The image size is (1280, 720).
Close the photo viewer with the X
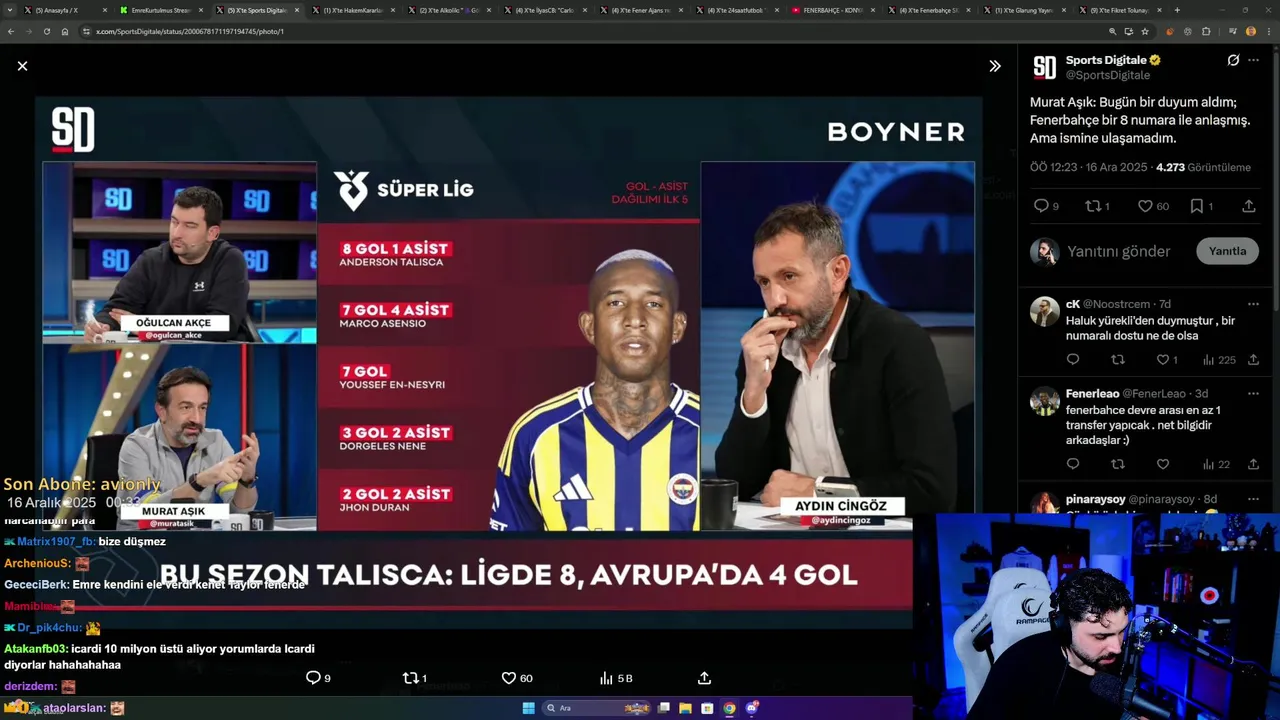tap(22, 66)
